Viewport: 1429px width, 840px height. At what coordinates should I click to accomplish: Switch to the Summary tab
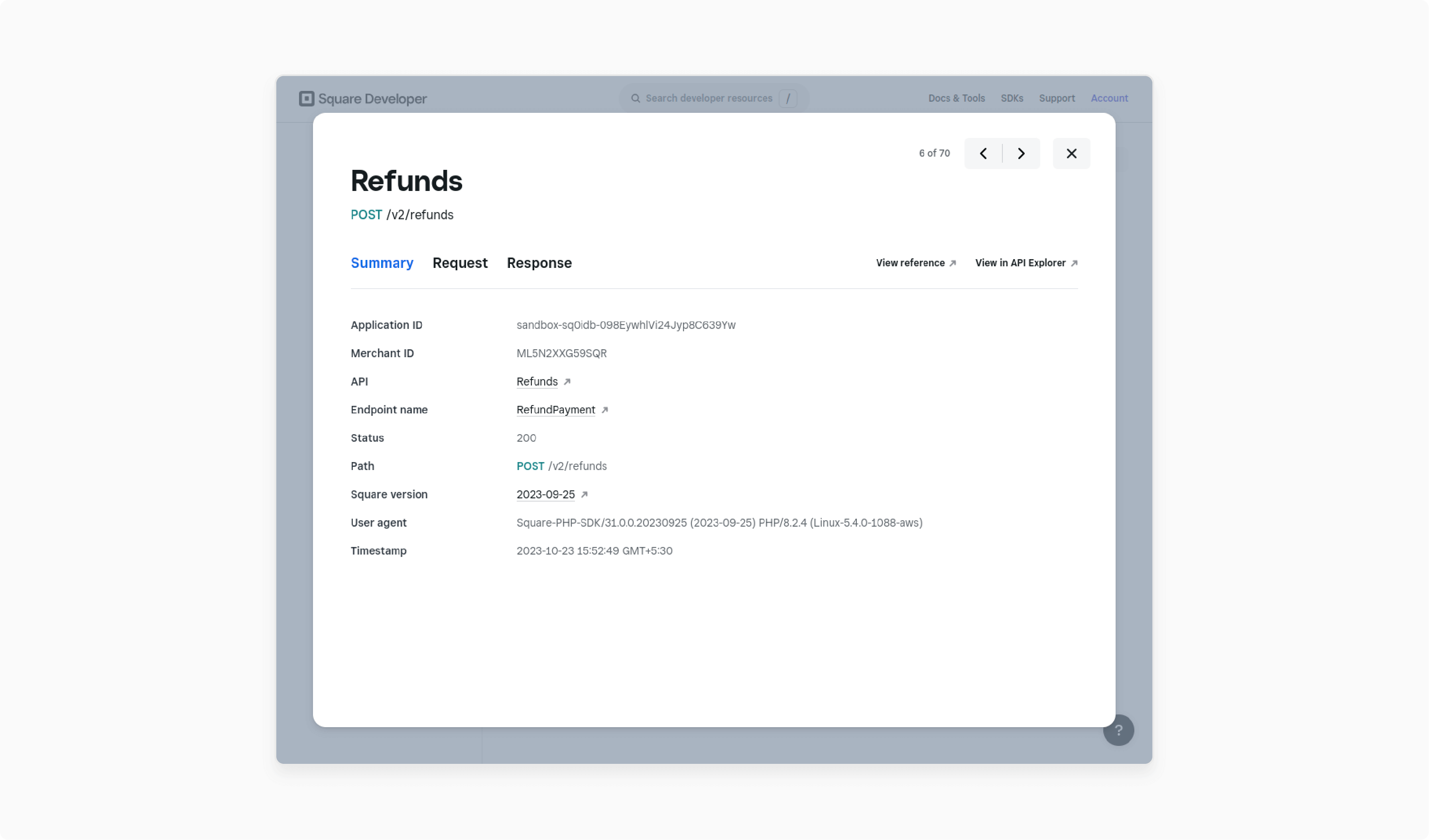pyautogui.click(x=382, y=263)
